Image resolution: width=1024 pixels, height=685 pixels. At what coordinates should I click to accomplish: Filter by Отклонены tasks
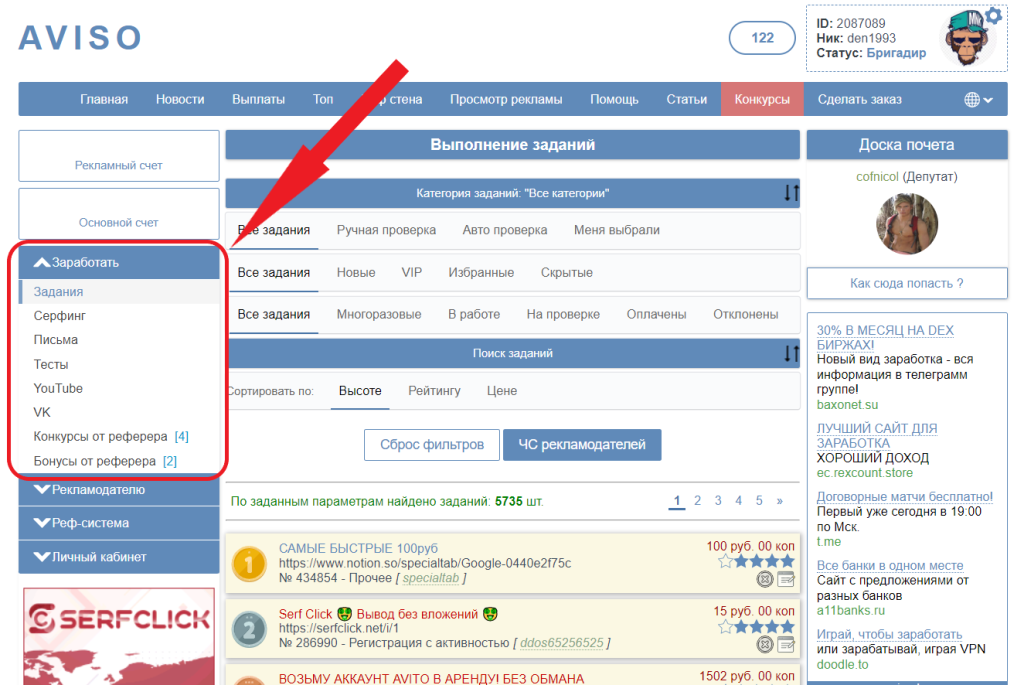[x=746, y=314]
